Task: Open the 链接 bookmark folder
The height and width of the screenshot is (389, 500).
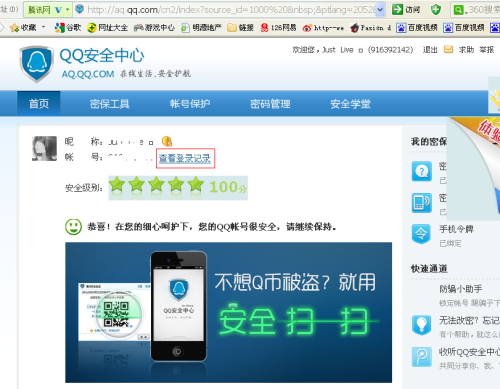Action: tap(240, 28)
